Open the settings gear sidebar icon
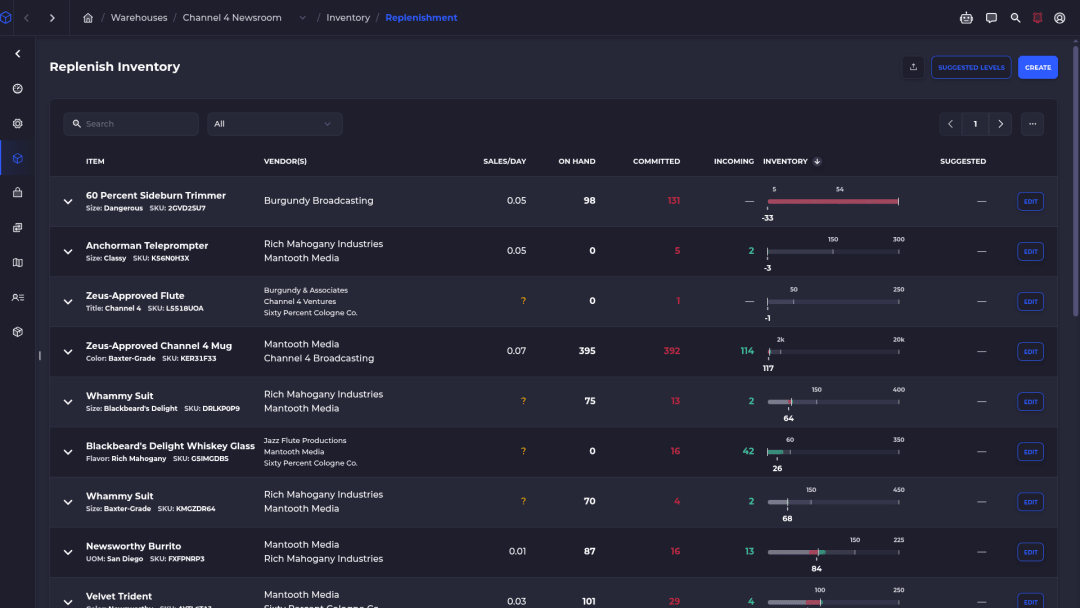The height and width of the screenshot is (608, 1080). pos(18,124)
